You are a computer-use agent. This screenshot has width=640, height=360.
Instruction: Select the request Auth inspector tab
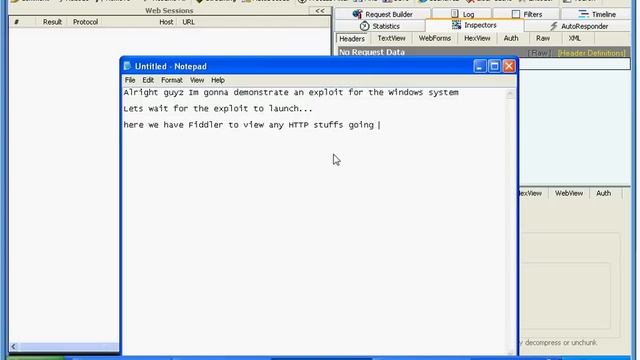[511, 38]
